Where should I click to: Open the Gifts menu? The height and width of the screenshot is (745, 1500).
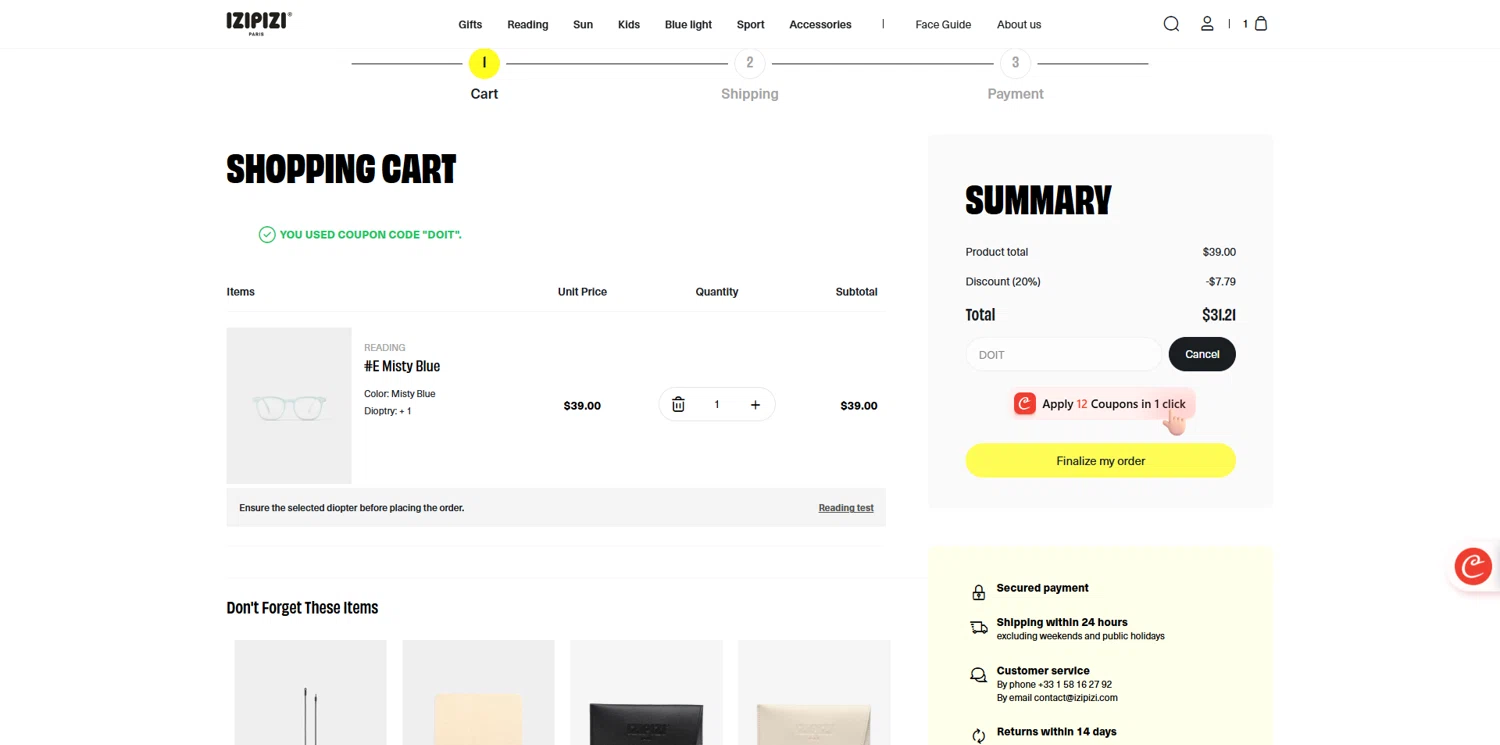click(470, 24)
